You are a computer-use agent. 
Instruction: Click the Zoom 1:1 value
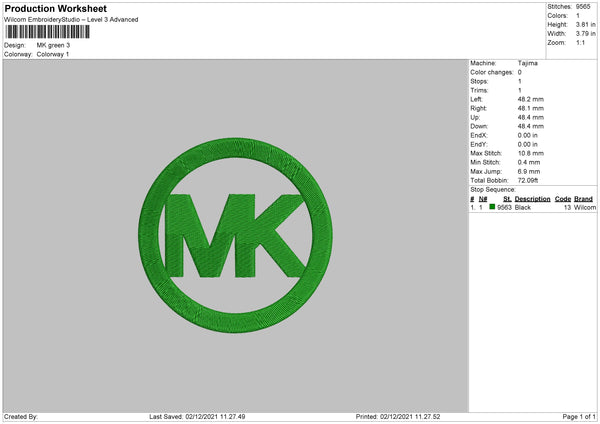(x=580, y=42)
